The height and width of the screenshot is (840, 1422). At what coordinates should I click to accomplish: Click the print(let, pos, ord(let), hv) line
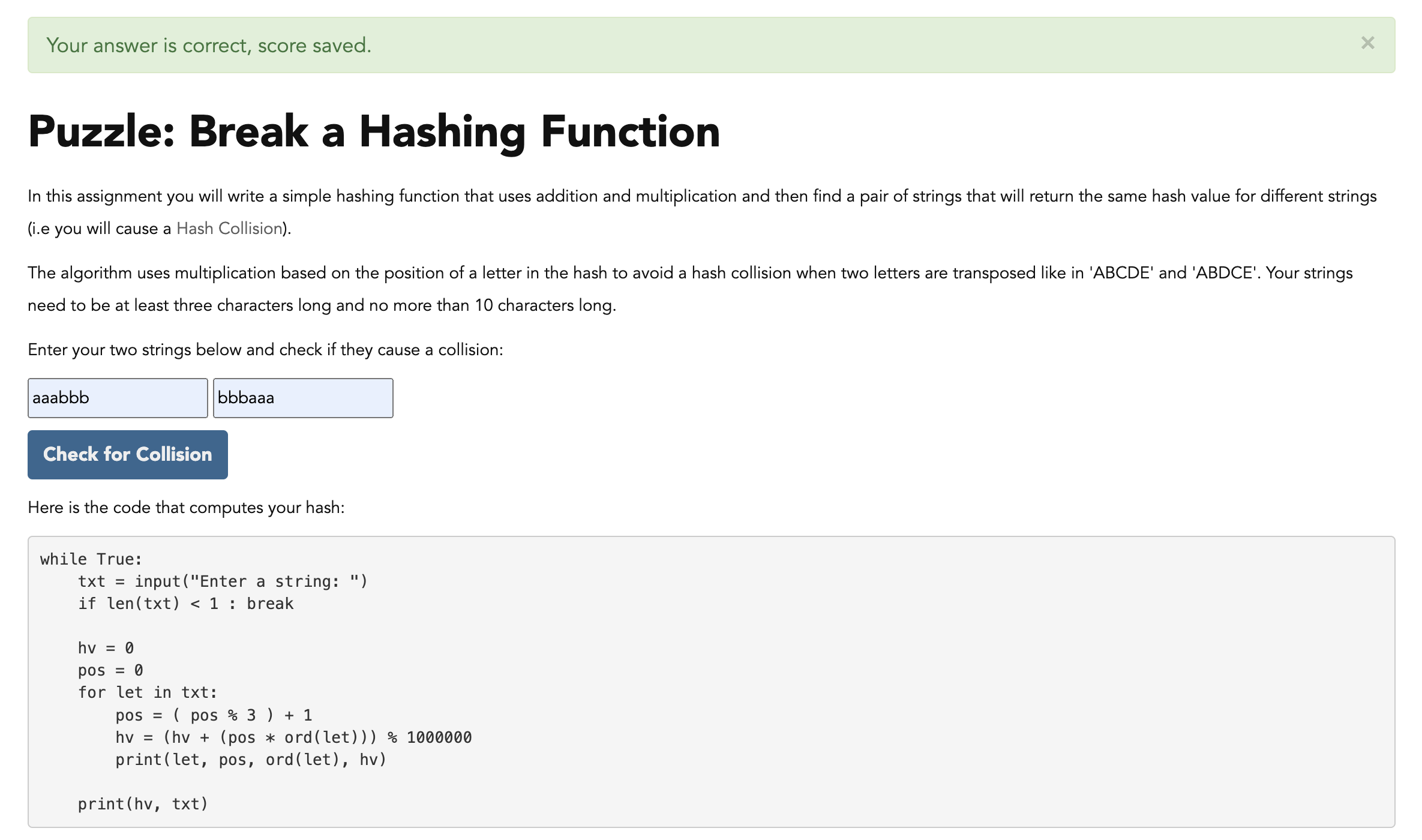251,760
